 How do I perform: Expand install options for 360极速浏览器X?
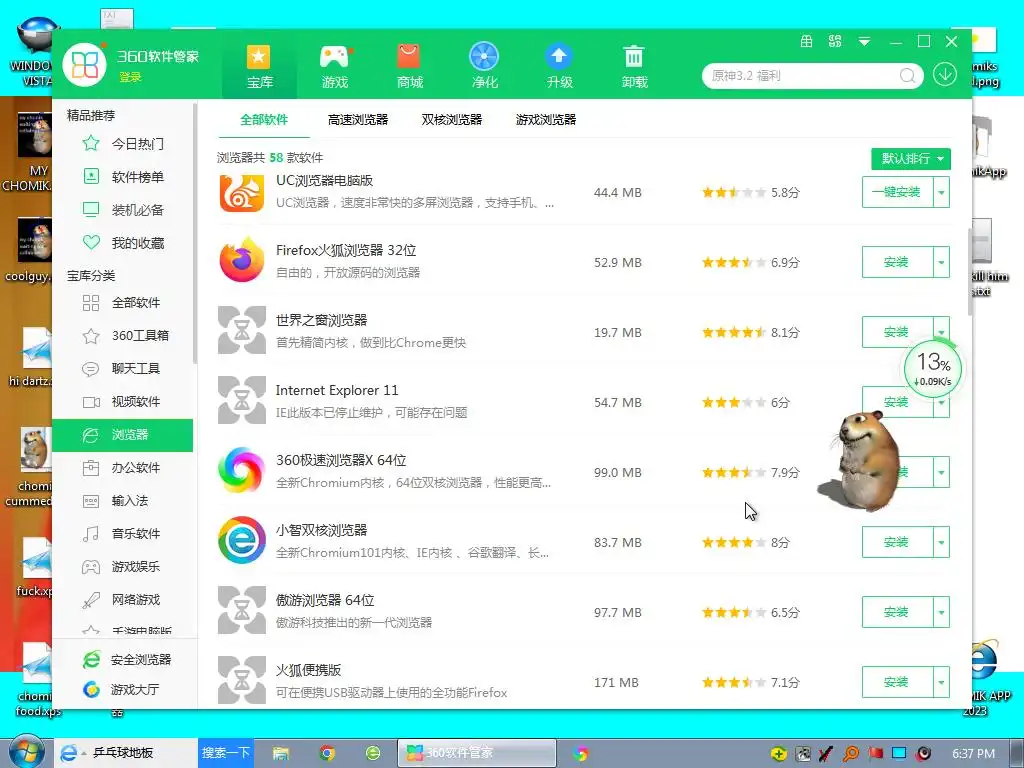coord(941,472)
